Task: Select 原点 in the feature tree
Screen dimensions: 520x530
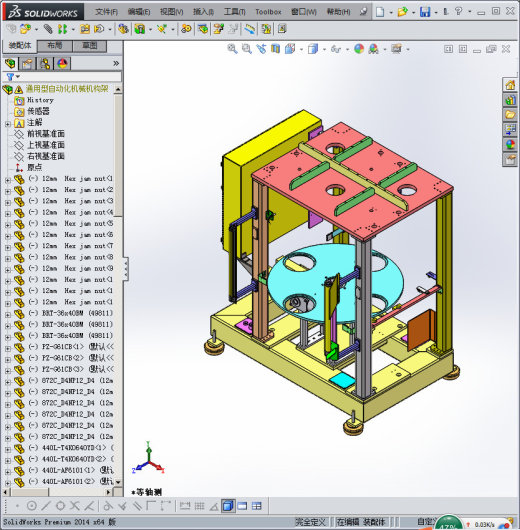Action: click(34, 167)
